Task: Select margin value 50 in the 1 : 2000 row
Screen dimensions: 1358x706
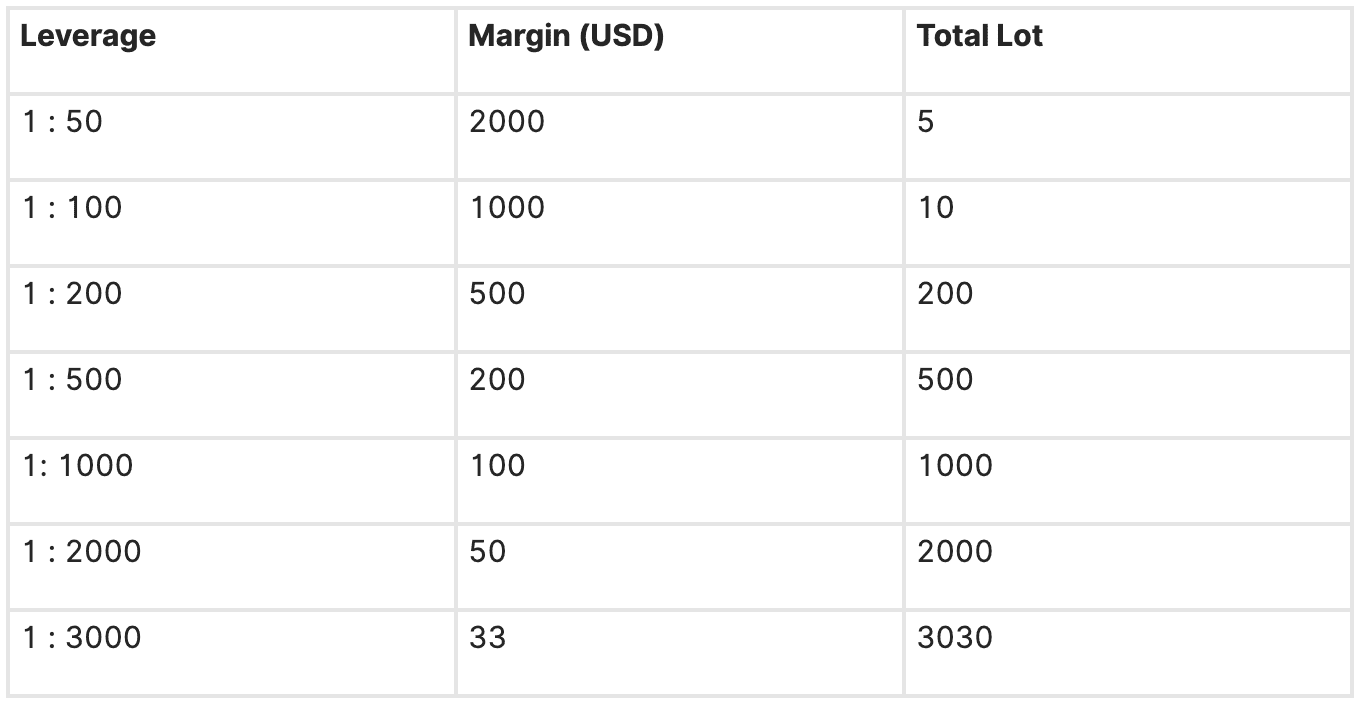Action: (x=680, y=567)
